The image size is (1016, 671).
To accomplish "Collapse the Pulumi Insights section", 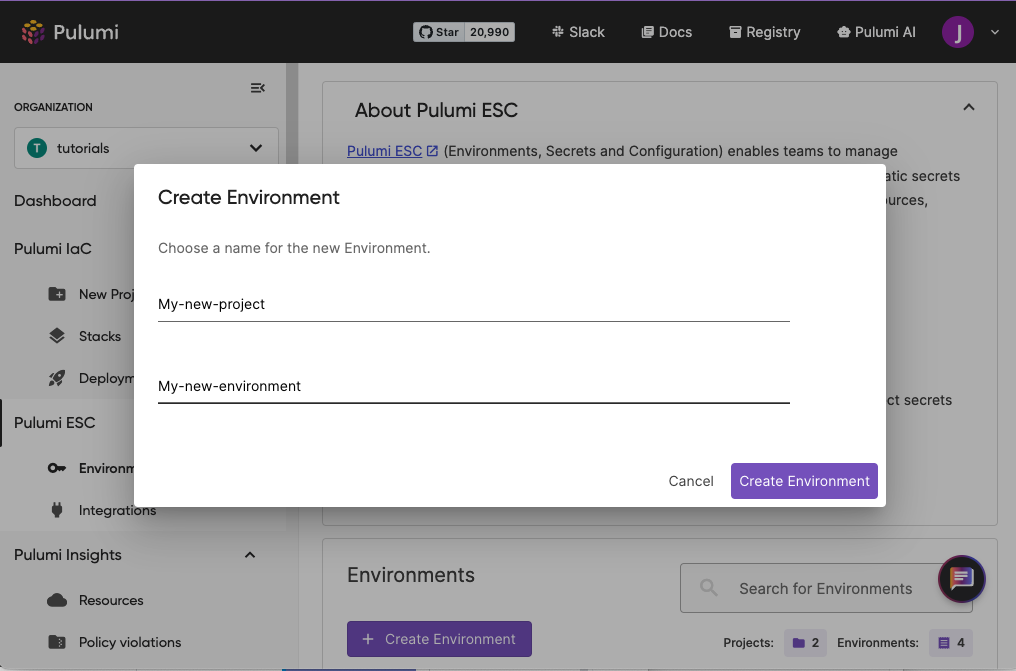I will tap(249, 555).
